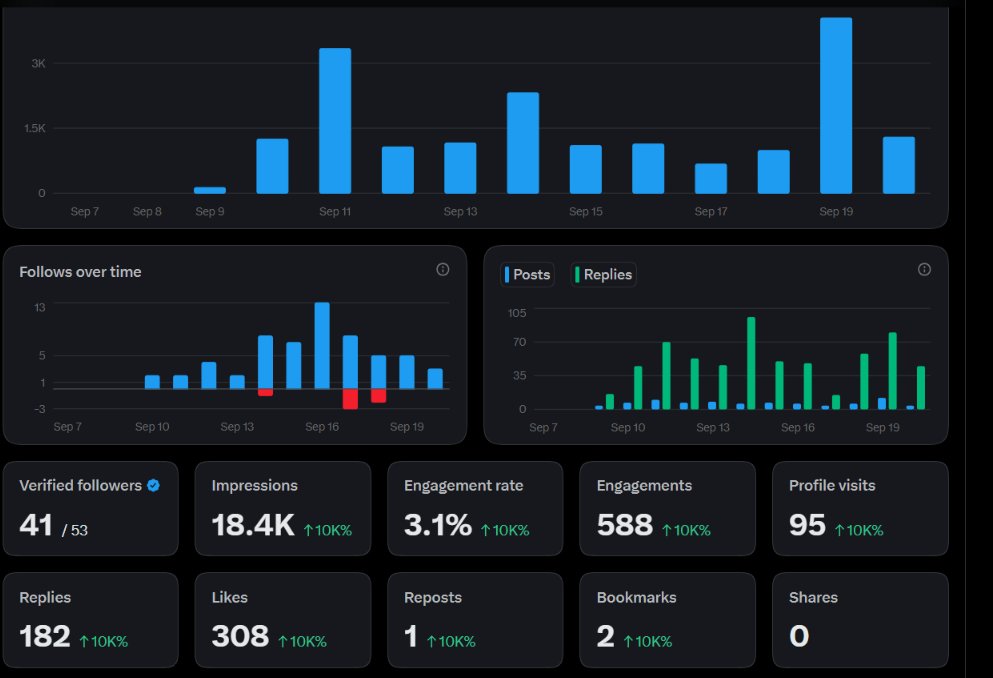Open the Replies 182 stat card
Screen dimensions: 993x678
coord(91,620)
